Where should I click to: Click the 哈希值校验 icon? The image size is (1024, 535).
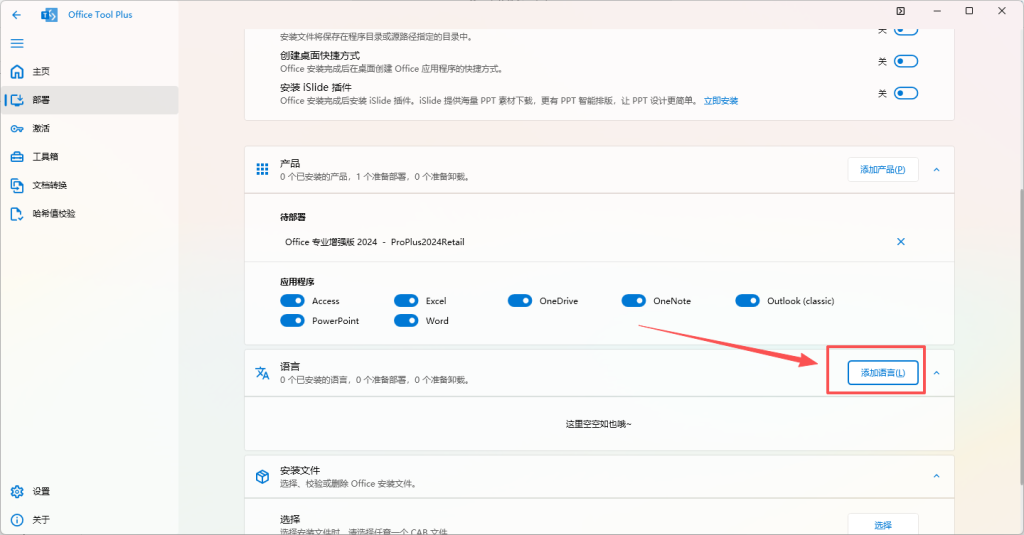17,214
